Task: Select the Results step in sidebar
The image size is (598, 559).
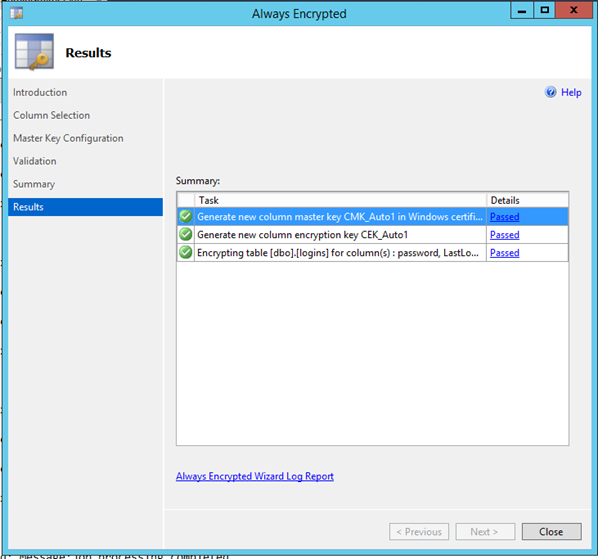Action: coord(85,207)
